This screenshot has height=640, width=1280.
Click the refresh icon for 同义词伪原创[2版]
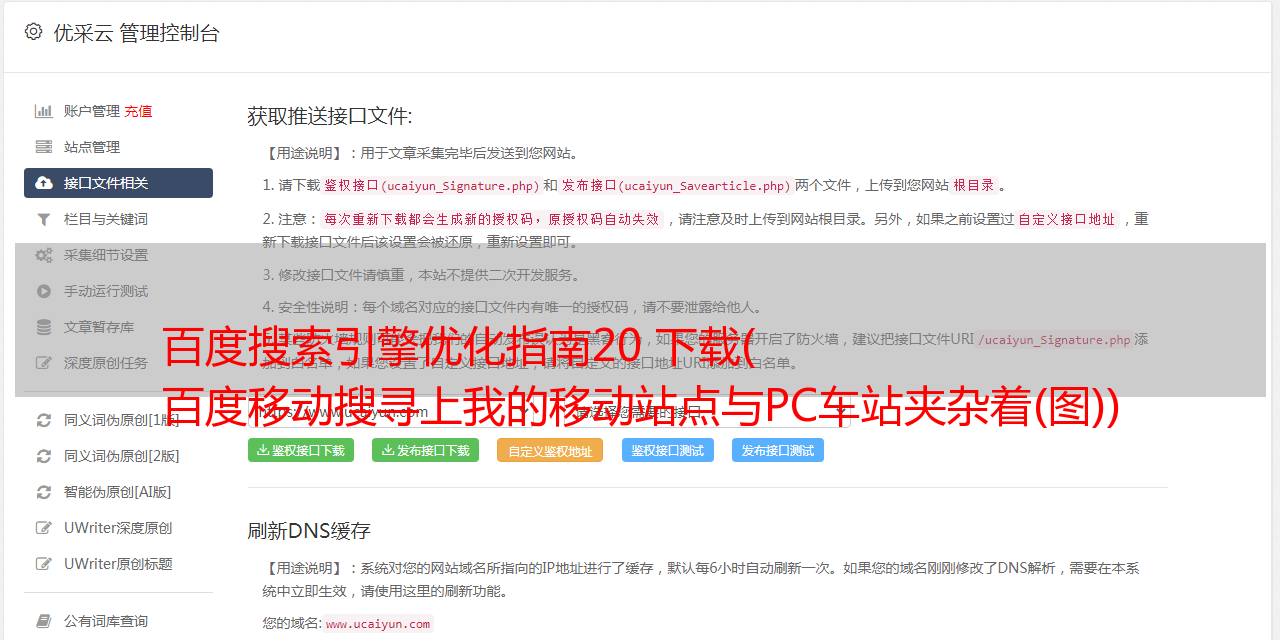(x=44, y=456)
